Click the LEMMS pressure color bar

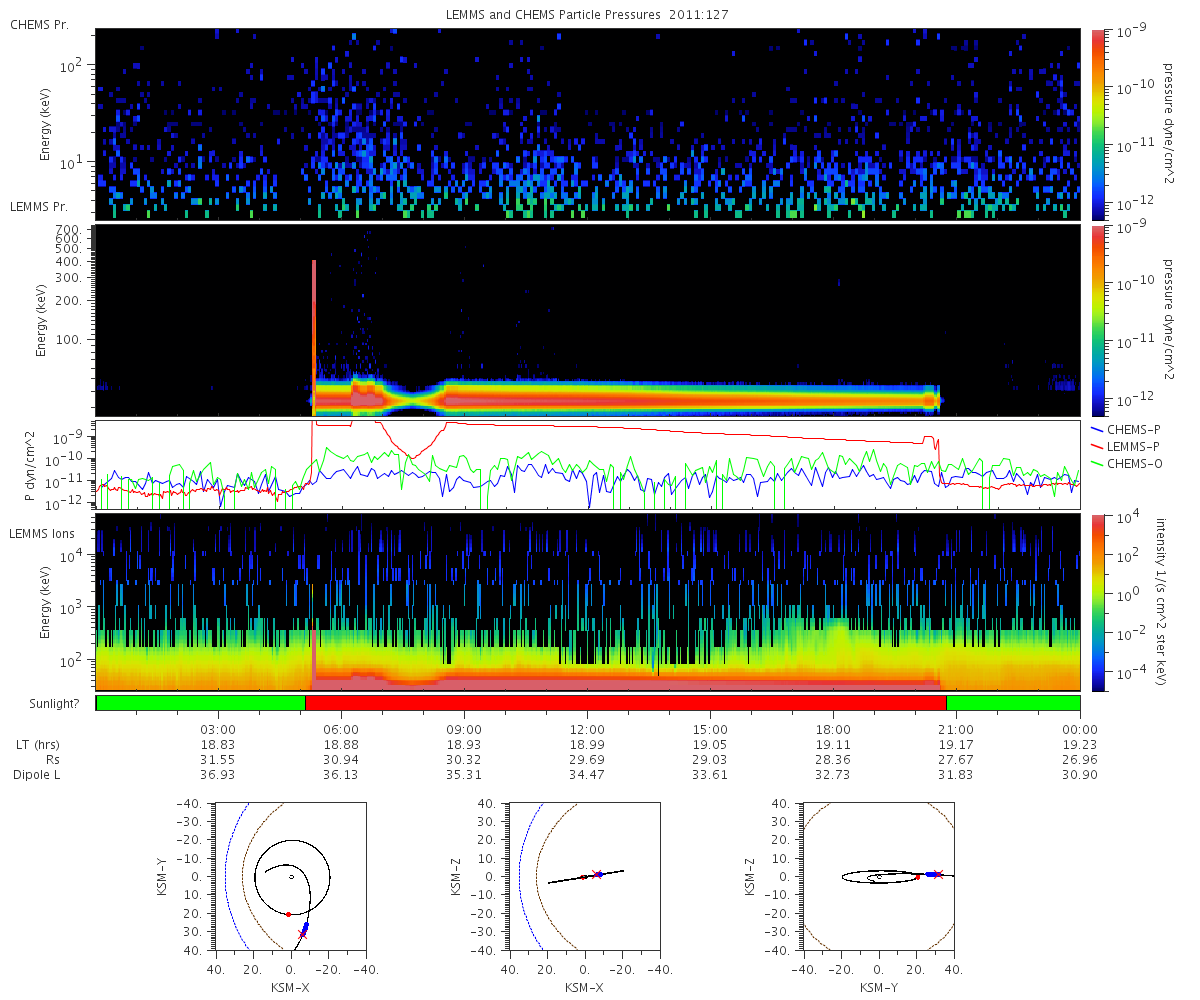tap(1097, 320)
